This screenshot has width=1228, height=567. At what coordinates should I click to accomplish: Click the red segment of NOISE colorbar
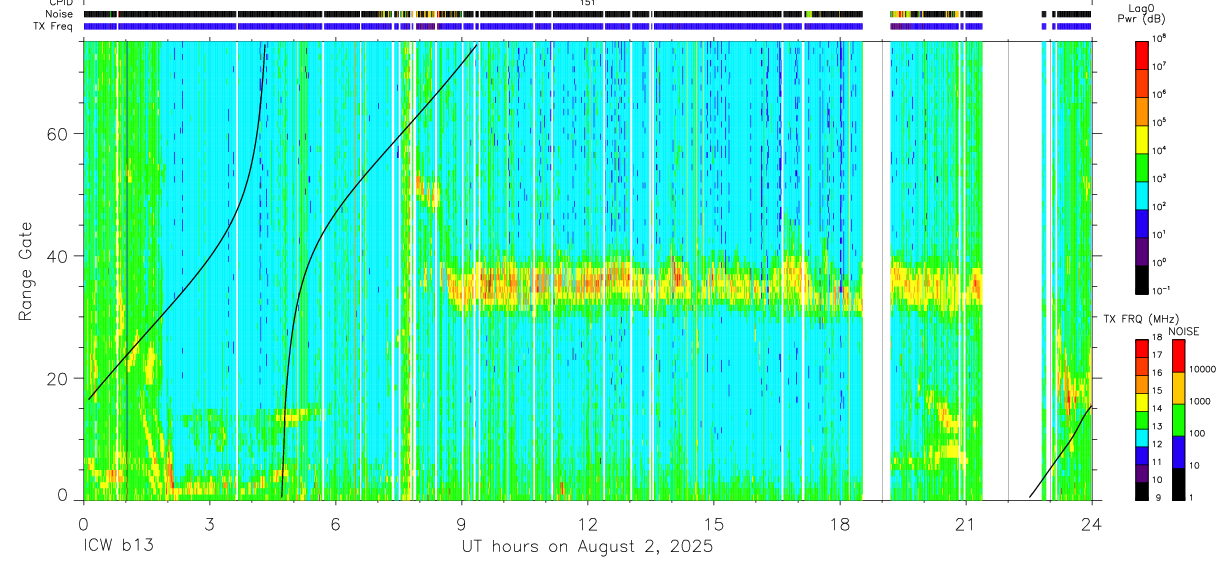point(1178,356)
